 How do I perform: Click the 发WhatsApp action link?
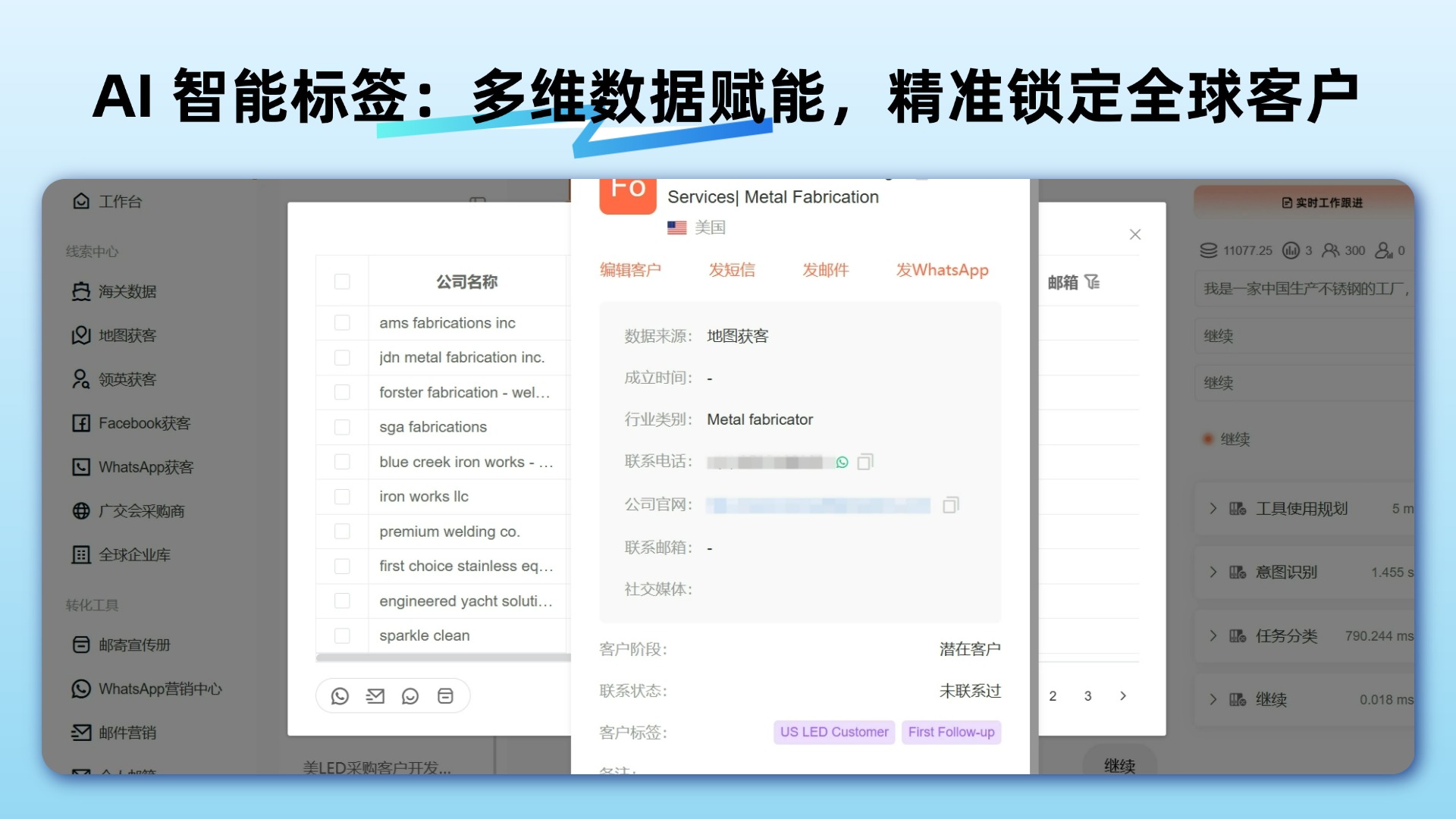click(x=942, y=270)
